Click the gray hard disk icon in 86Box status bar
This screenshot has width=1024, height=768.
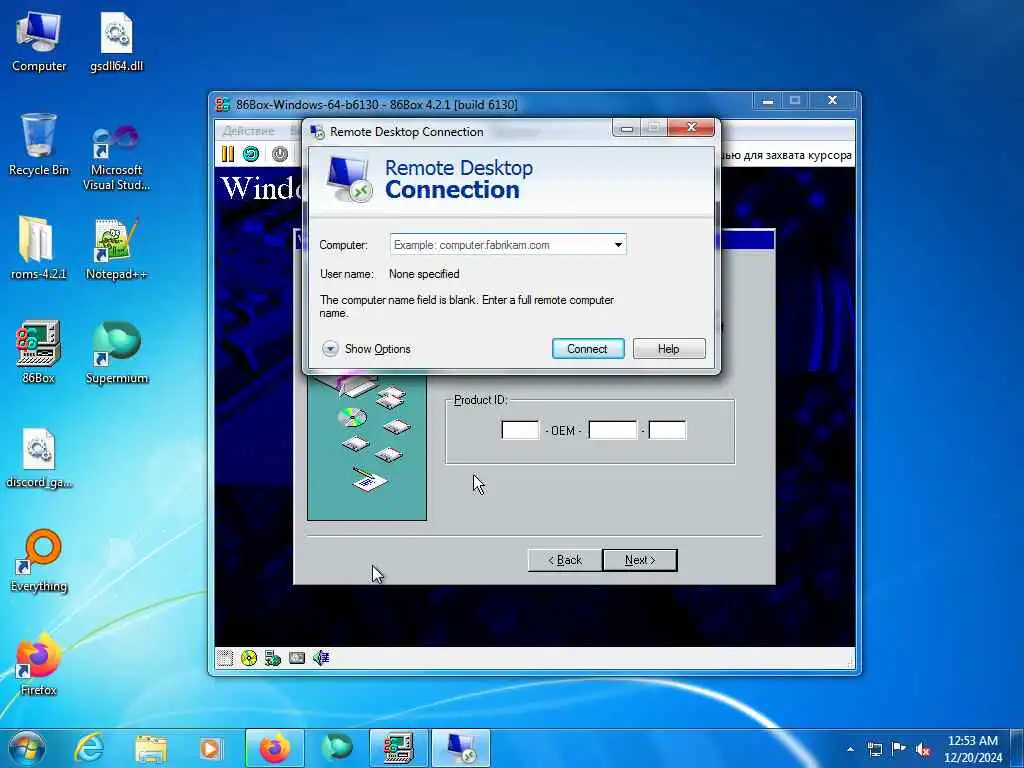coord(297,658)
